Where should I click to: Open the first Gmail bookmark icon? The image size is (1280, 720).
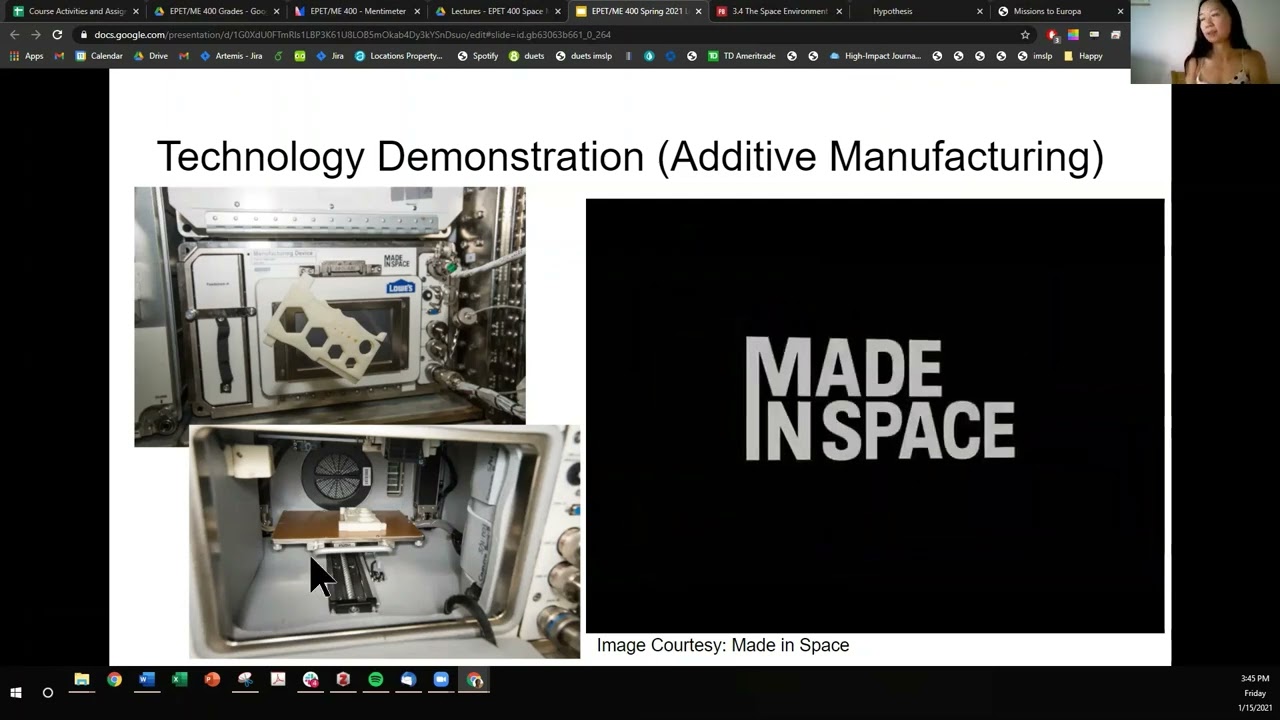click(59, 56)
